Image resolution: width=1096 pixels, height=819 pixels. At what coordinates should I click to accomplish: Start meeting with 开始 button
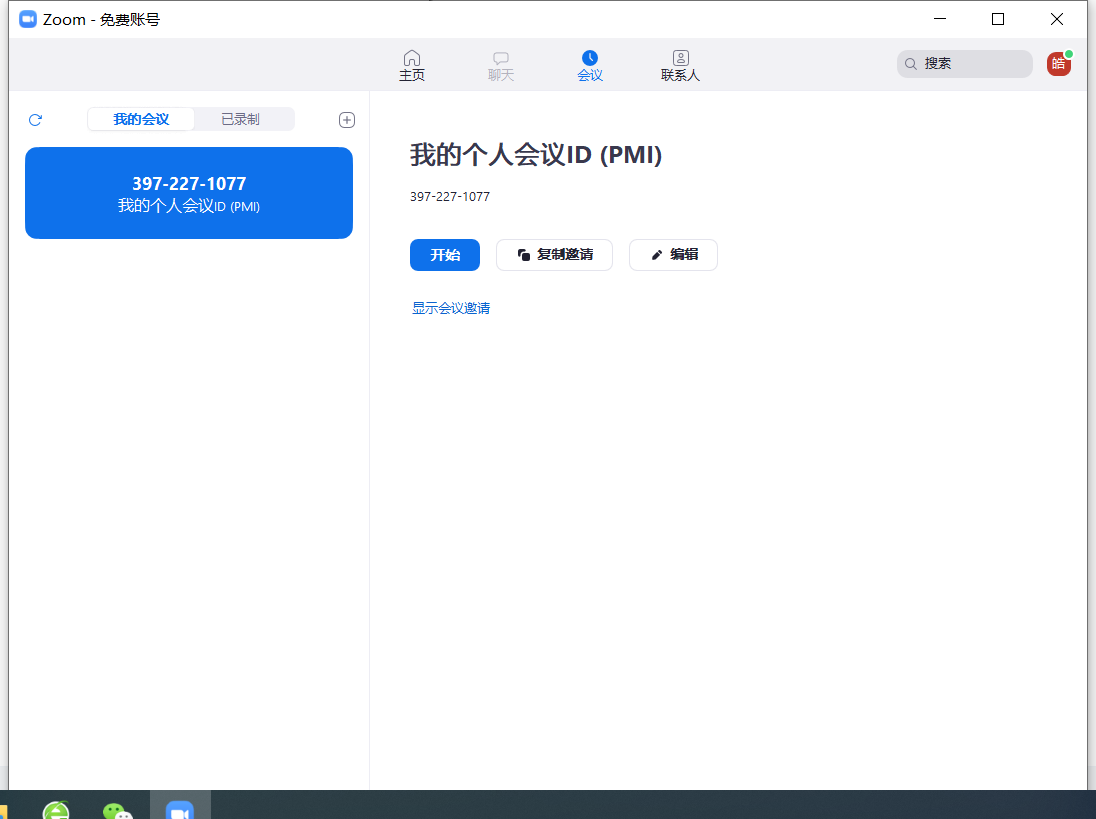445,254
